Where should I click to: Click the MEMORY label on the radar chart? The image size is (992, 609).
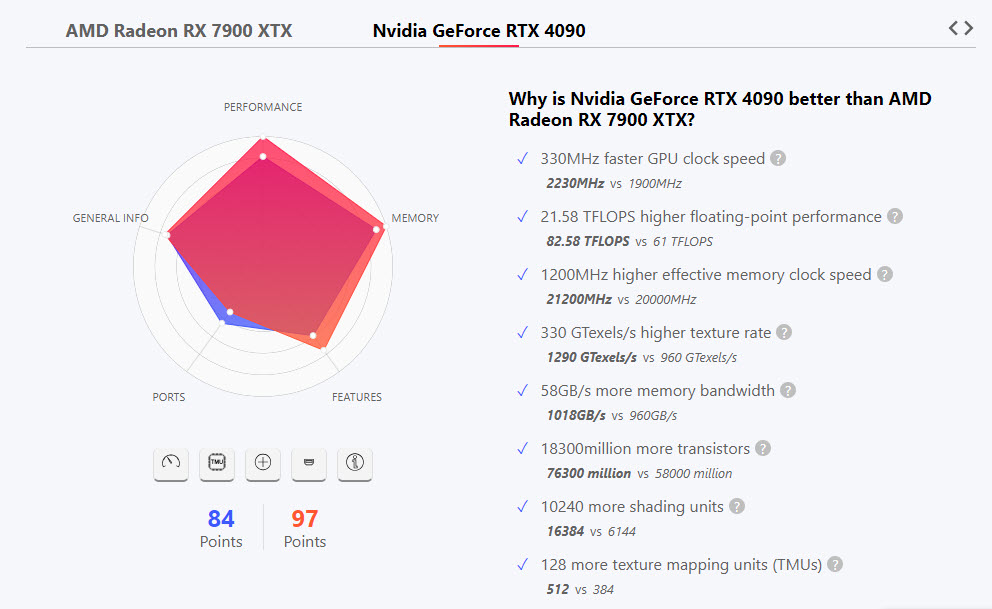click(x=414, y=217)
